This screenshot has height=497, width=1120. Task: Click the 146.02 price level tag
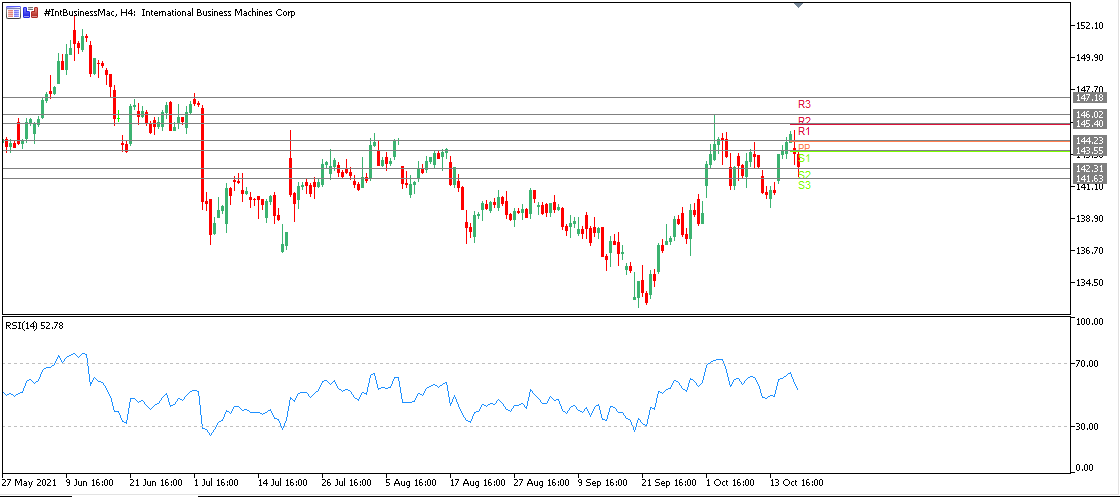[1088, 115]
